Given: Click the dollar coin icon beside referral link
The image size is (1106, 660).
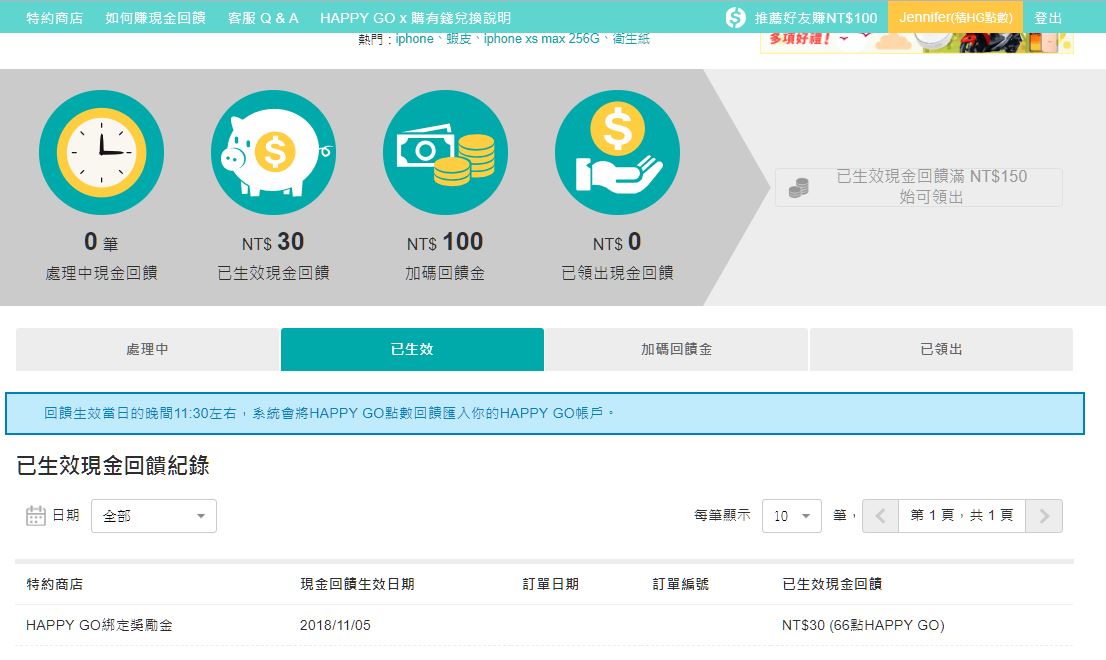Looking at the screenshot, I should 735,17.
